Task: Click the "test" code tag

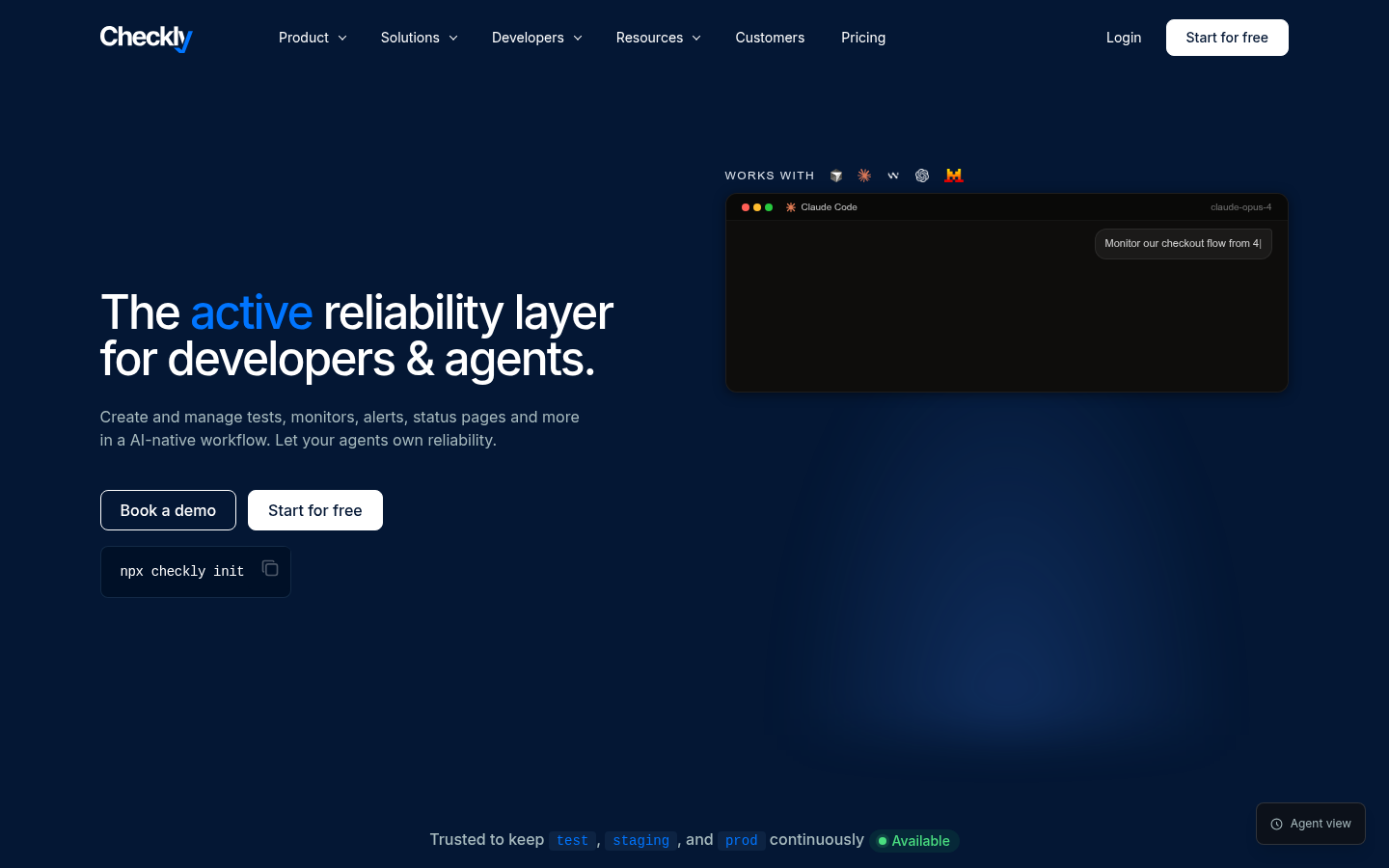Action: click(x=572, y=841)
